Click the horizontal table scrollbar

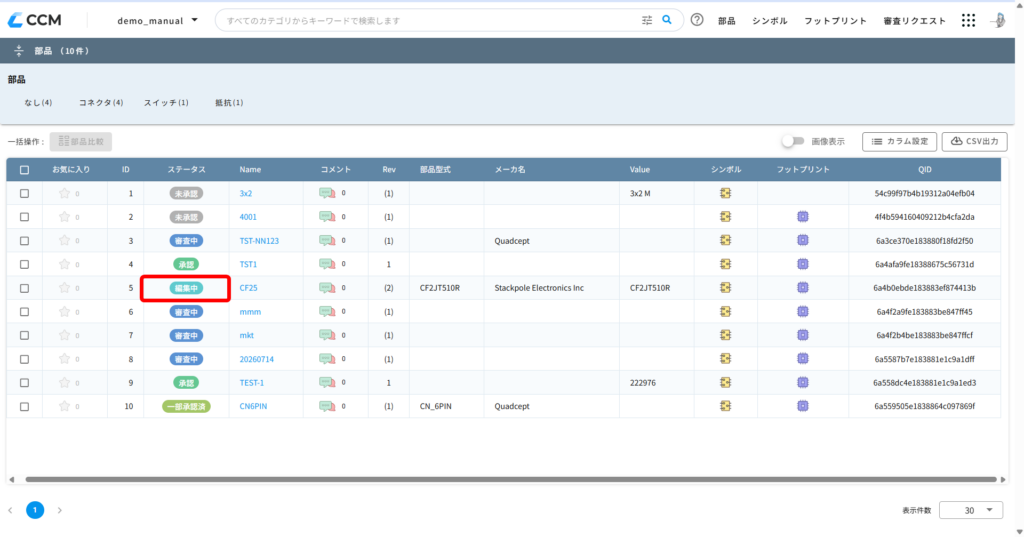(511, 480)
